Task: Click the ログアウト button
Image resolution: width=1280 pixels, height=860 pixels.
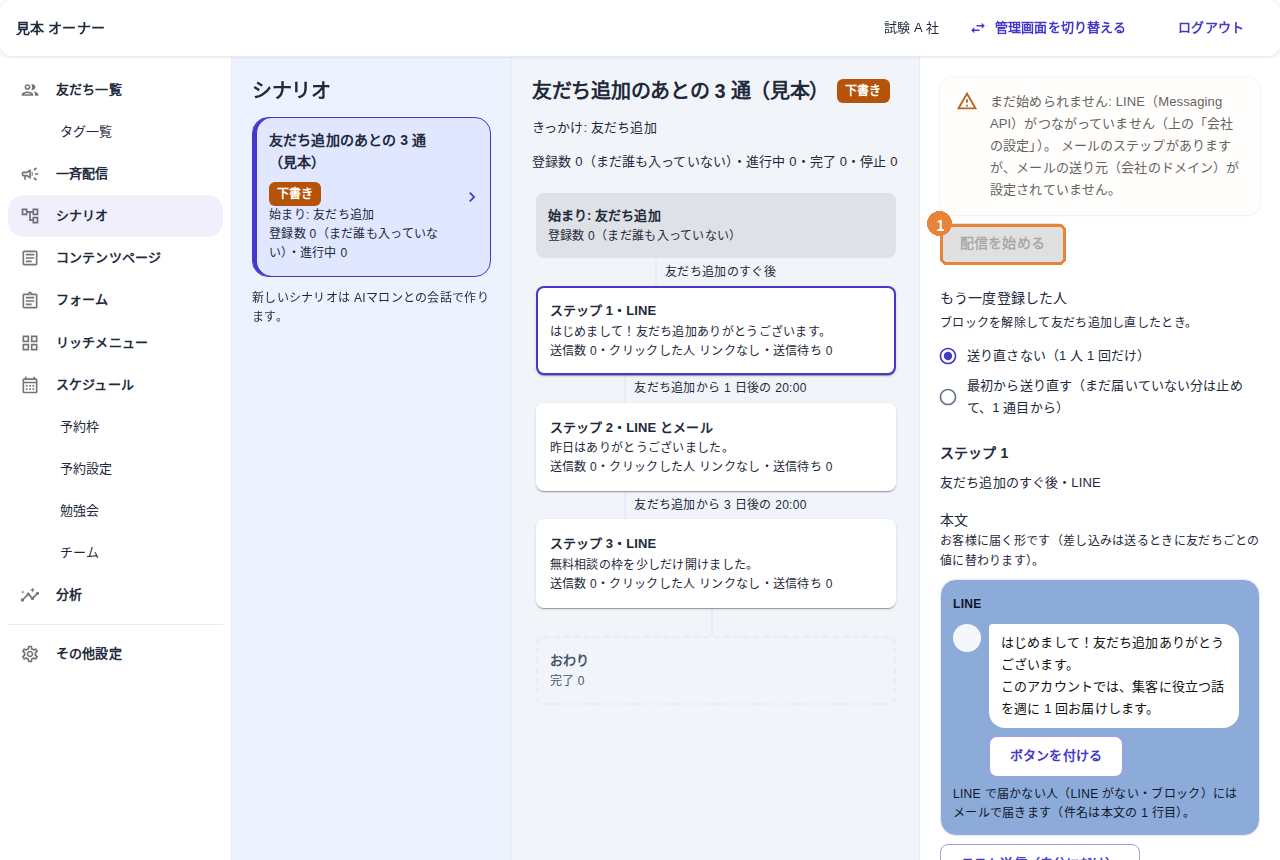Action: tap(1210, 28)
